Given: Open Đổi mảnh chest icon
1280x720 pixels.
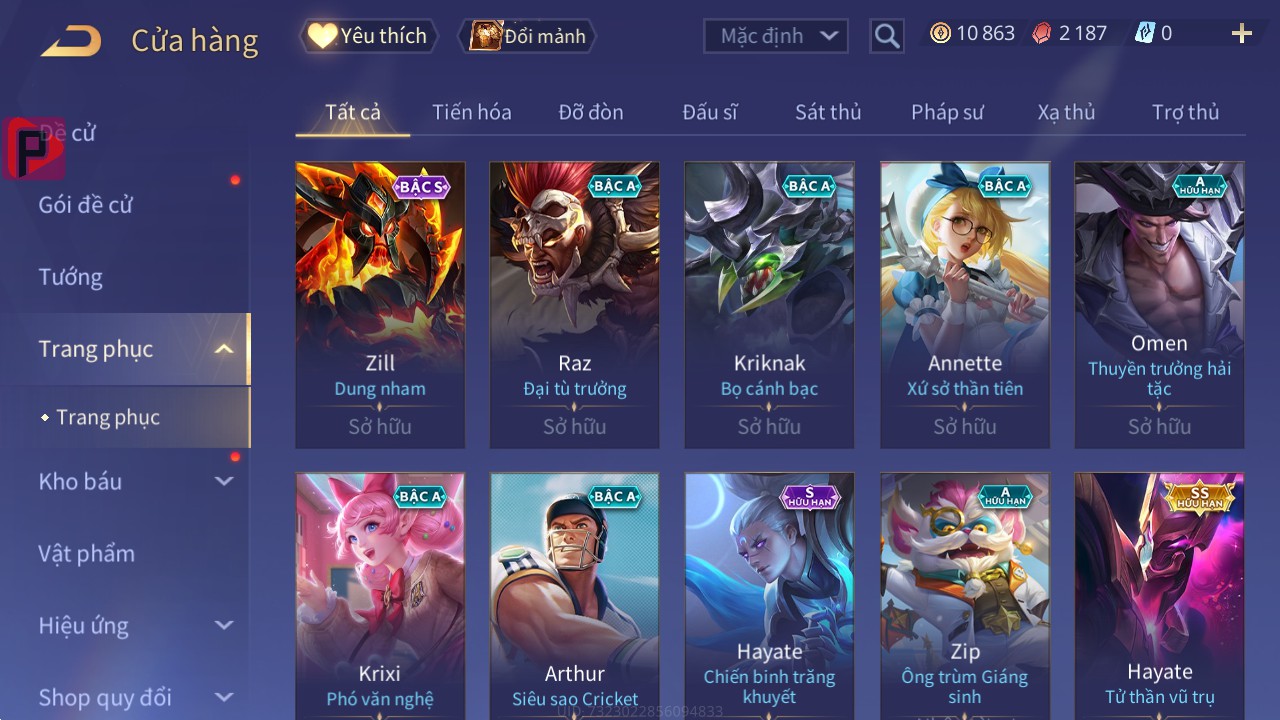Looking at the screenshot, I should [x=486, y=36].
